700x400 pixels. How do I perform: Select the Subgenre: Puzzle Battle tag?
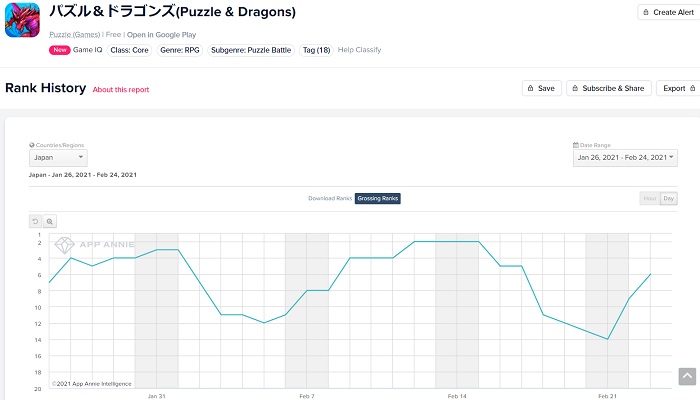251,50
